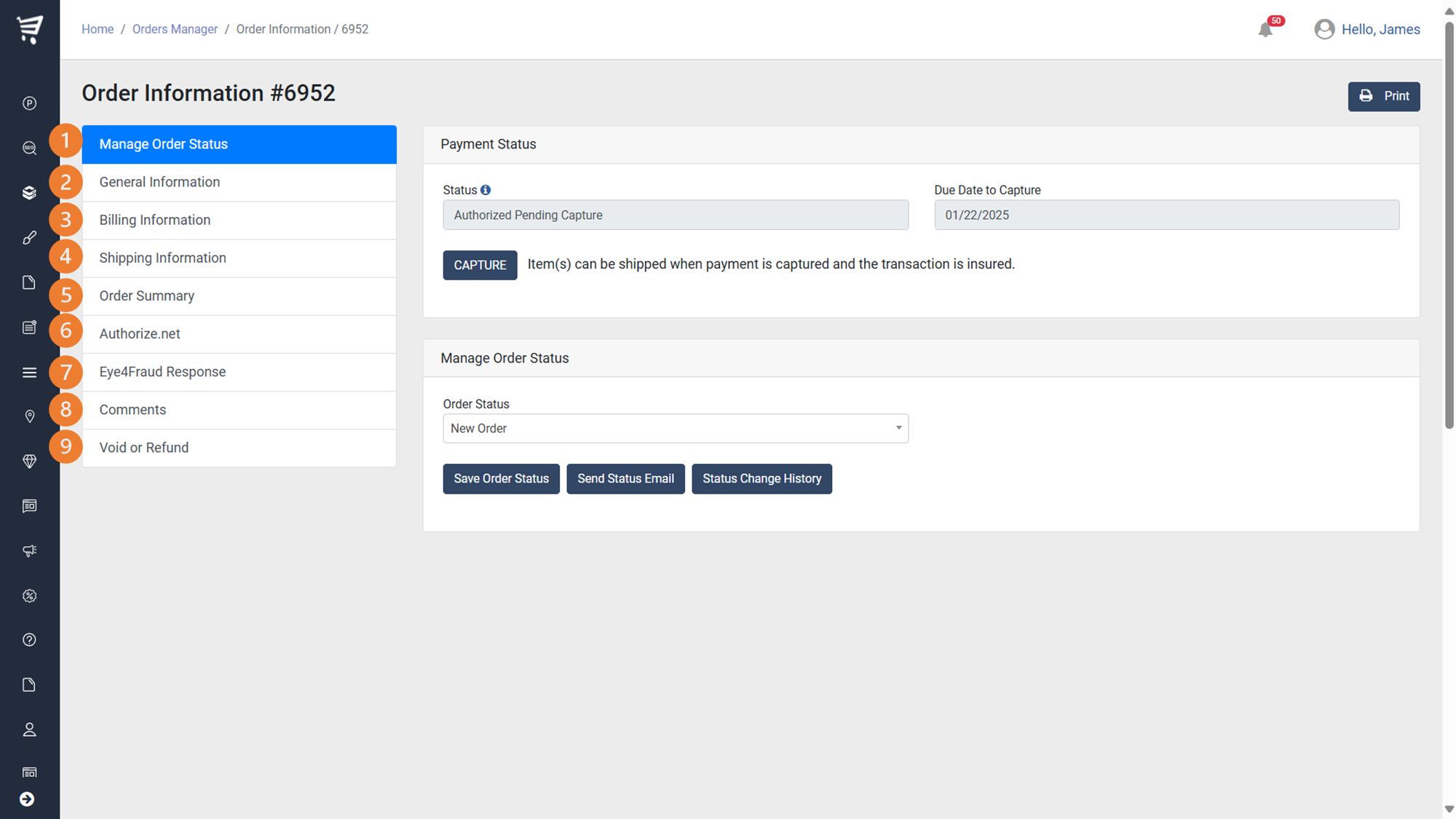Open the Order Status dropdown
The width and height of the screenshot is (1456, 819).
pyautogui.click(x=675, y=428)
